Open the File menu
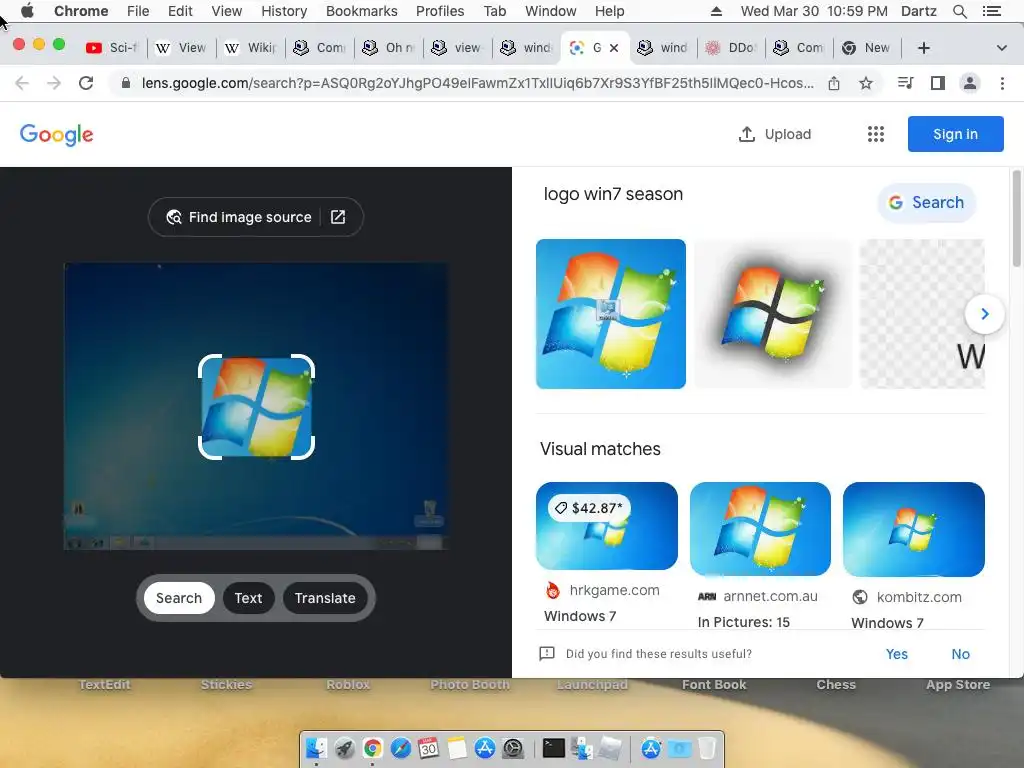The width and height of the screenshot is (1024, 768). [138, 11]
